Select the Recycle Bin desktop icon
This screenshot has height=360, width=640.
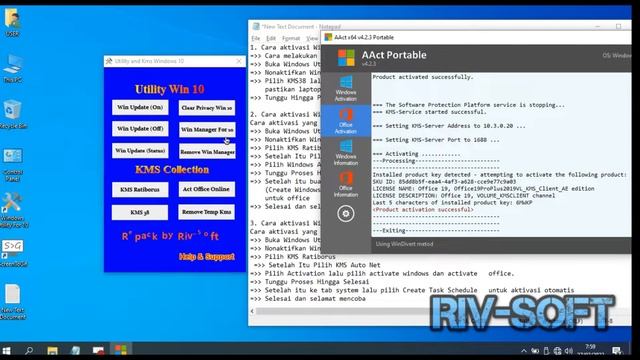pos(13,115)
